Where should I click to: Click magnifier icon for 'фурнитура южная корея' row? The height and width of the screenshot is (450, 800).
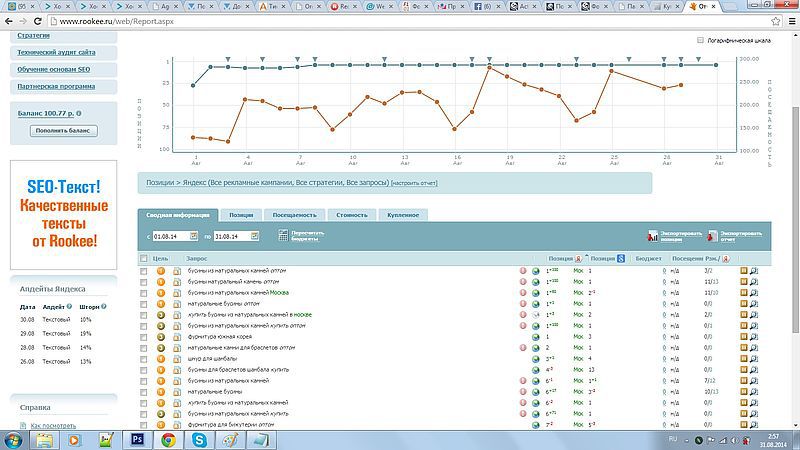pos(755,336)
